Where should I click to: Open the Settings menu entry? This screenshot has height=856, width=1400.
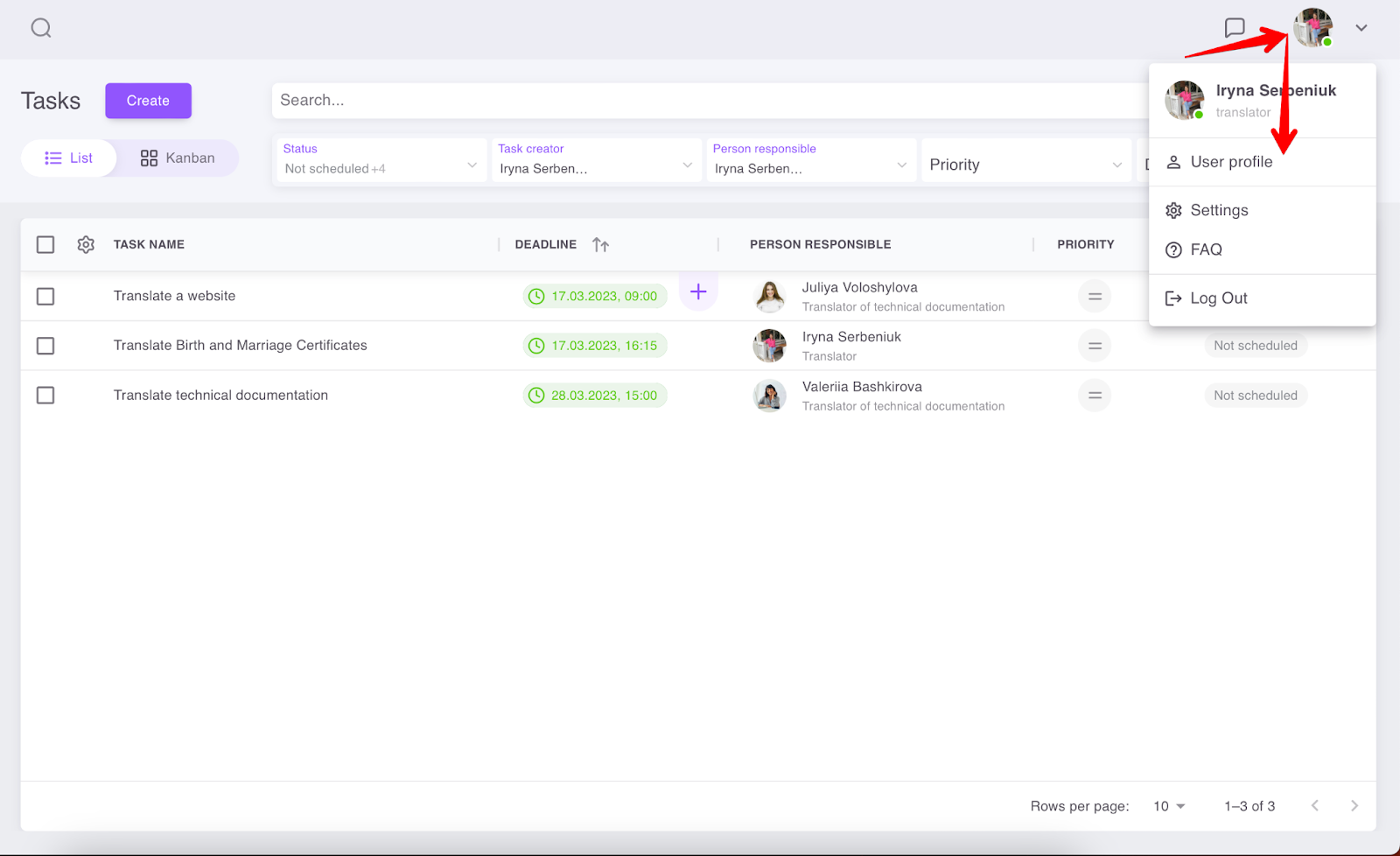(x=1218, y=210)
